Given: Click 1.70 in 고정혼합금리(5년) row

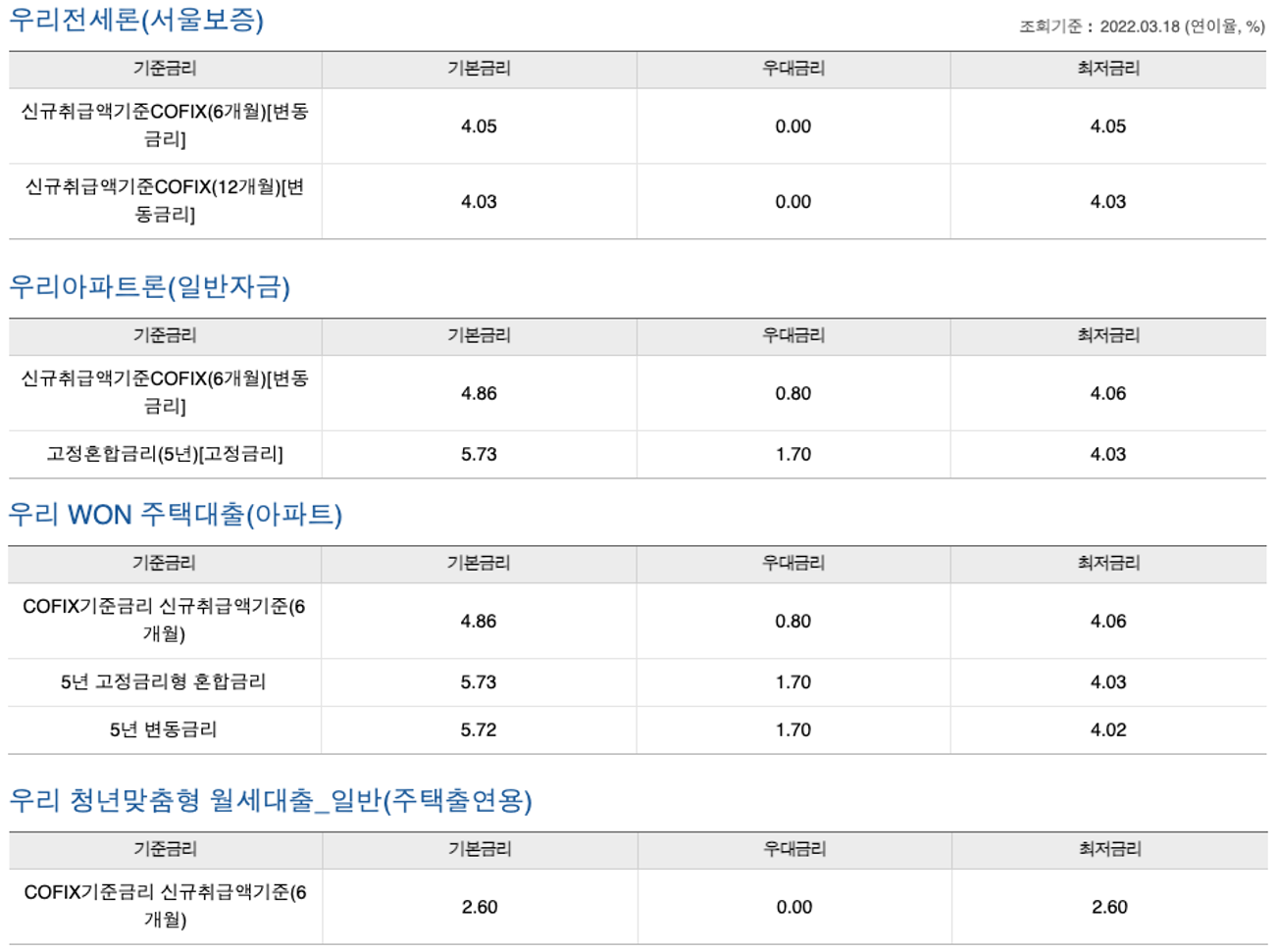Looking at the screenshot, I should point(793,454).
